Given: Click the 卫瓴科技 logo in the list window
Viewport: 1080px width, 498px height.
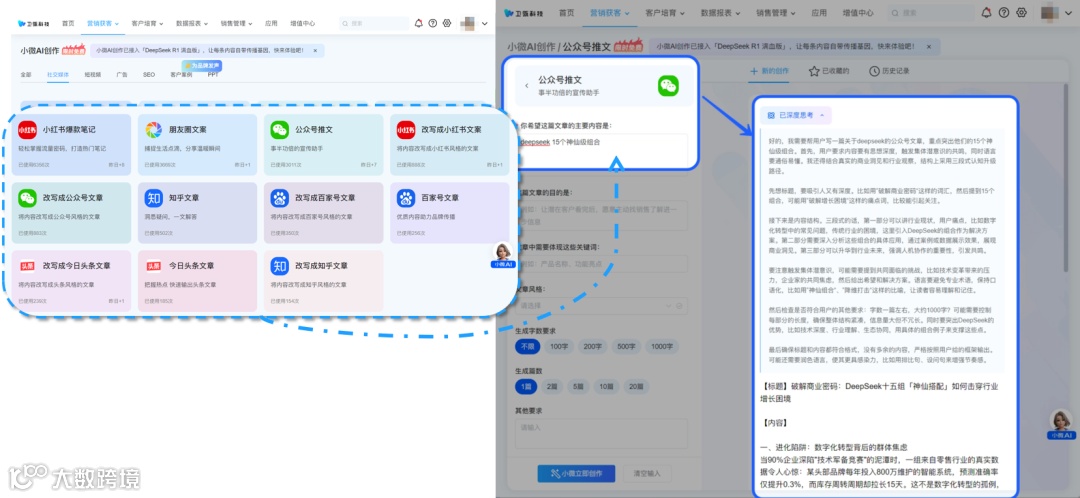Looking at the screenshot, I should (x=34, y=23).
